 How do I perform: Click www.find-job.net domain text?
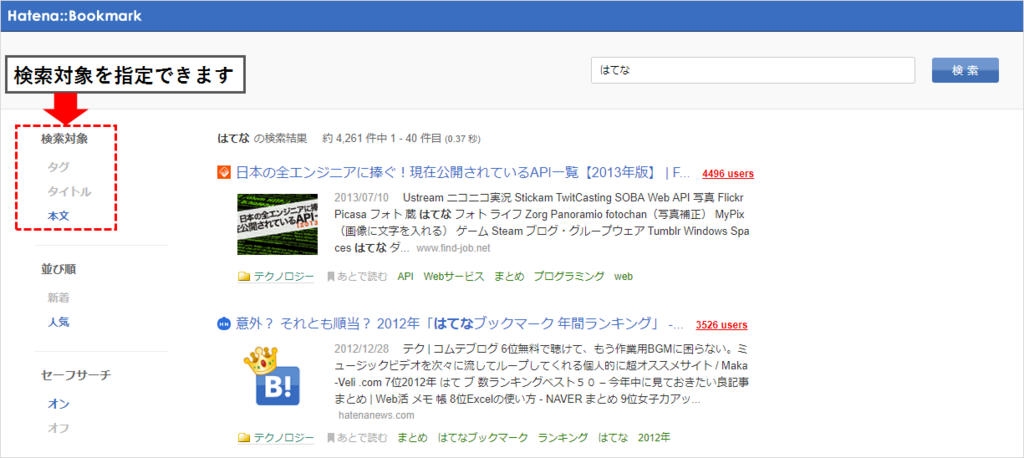pyautogui.click(x=453, y=248)
